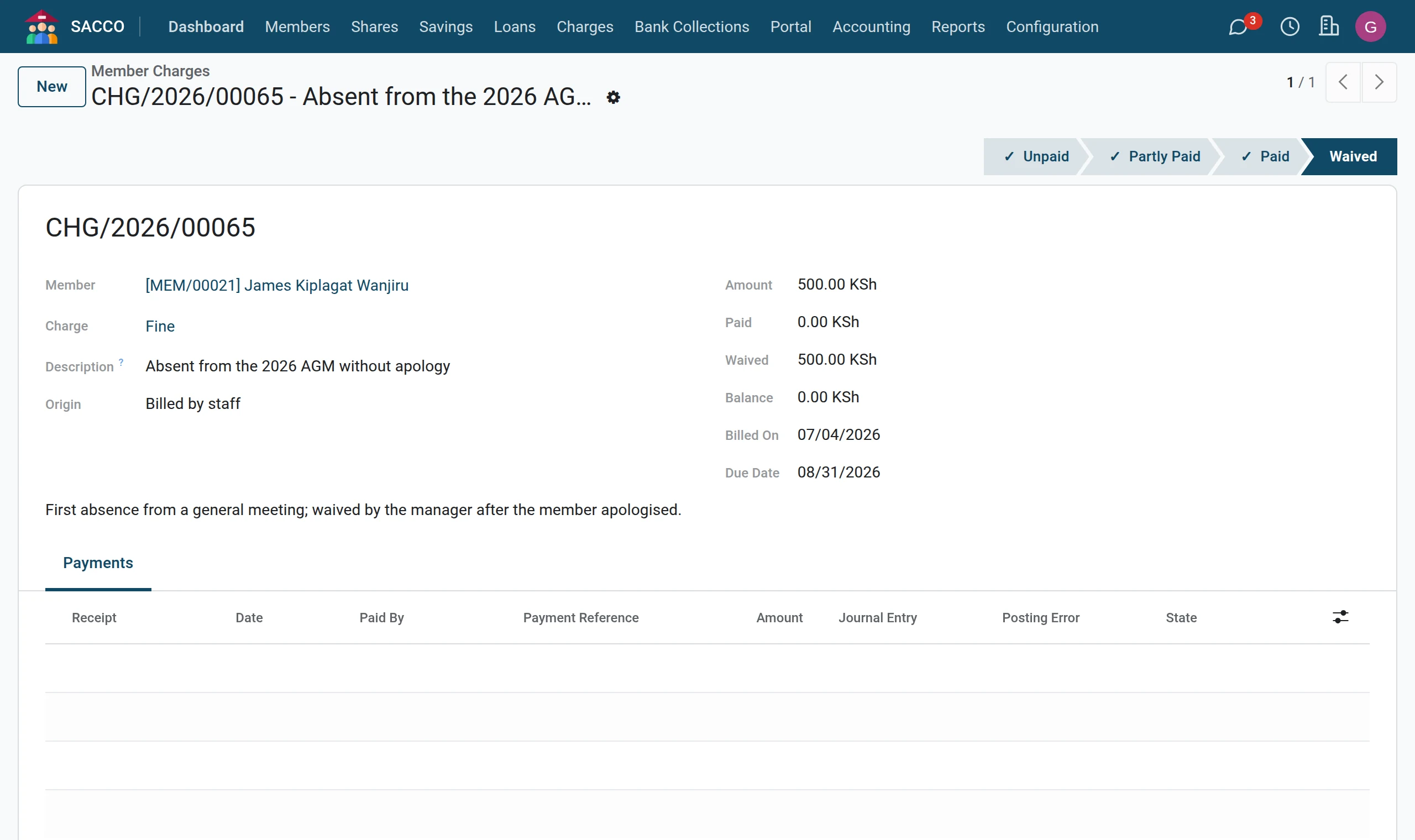
Task: Open the column settings adjust icon
Action: tap(1340, 617)
